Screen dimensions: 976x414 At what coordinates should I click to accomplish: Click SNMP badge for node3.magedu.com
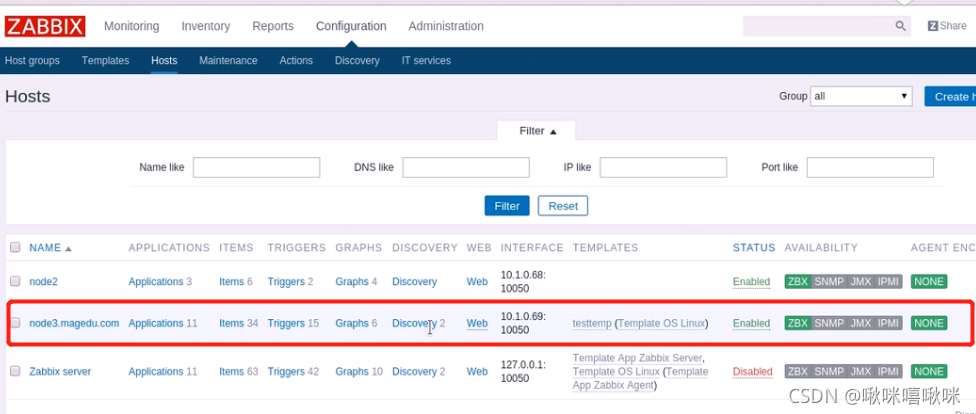point(829,323)
